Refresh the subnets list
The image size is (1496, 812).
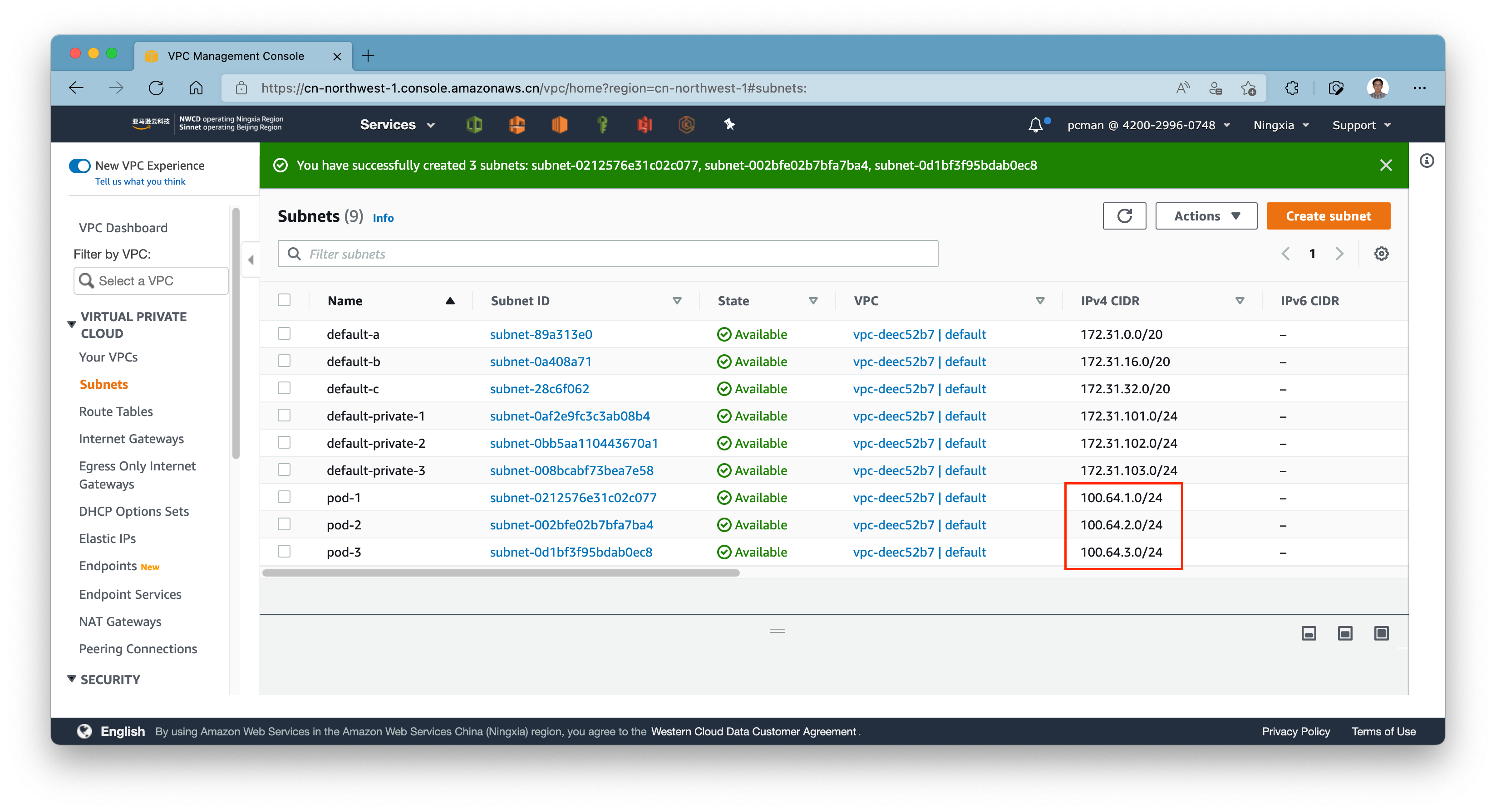click(x=1124, y=216)
